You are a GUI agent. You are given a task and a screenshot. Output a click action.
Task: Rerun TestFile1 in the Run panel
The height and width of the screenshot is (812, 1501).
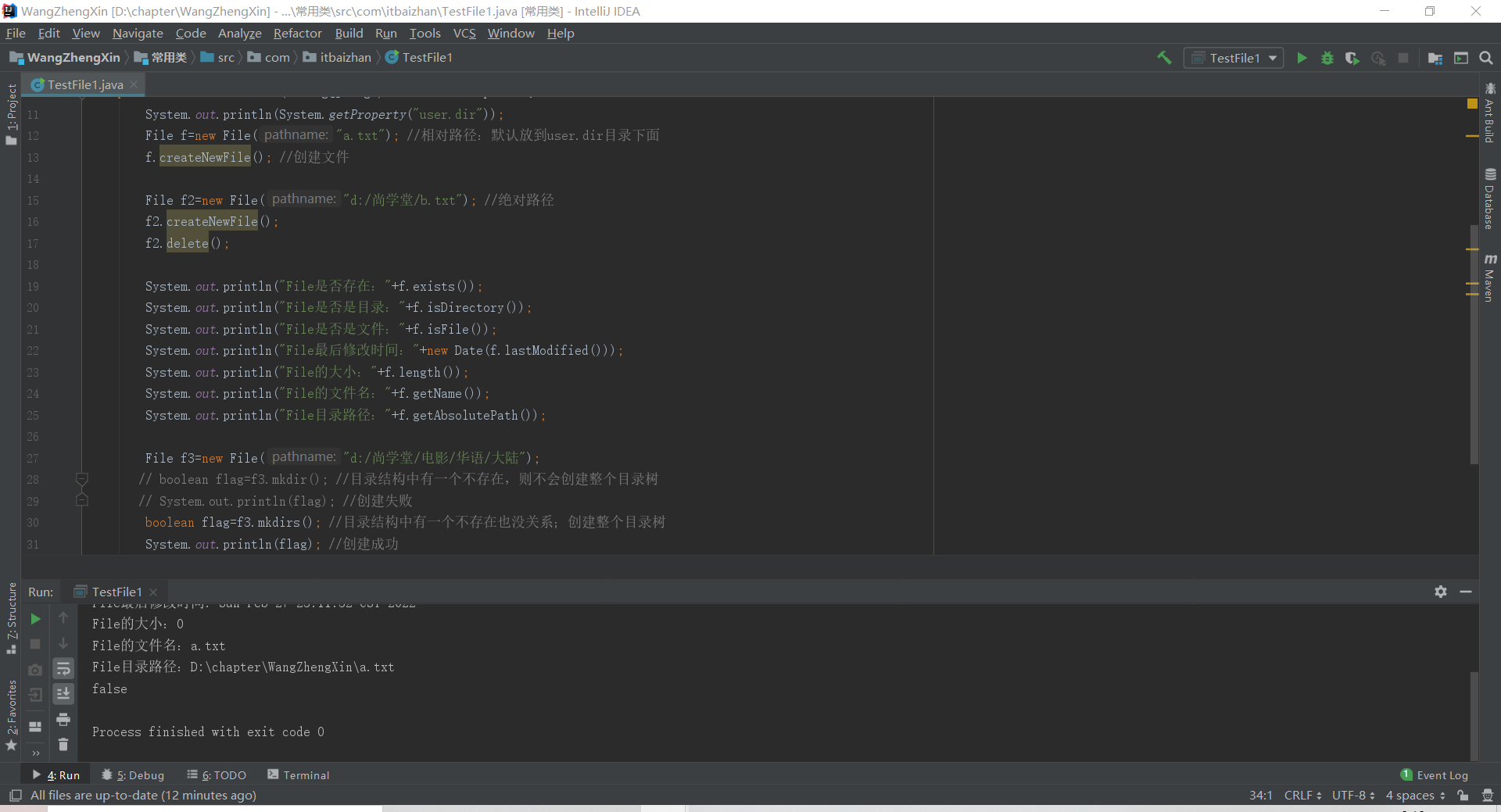point(35,619)
